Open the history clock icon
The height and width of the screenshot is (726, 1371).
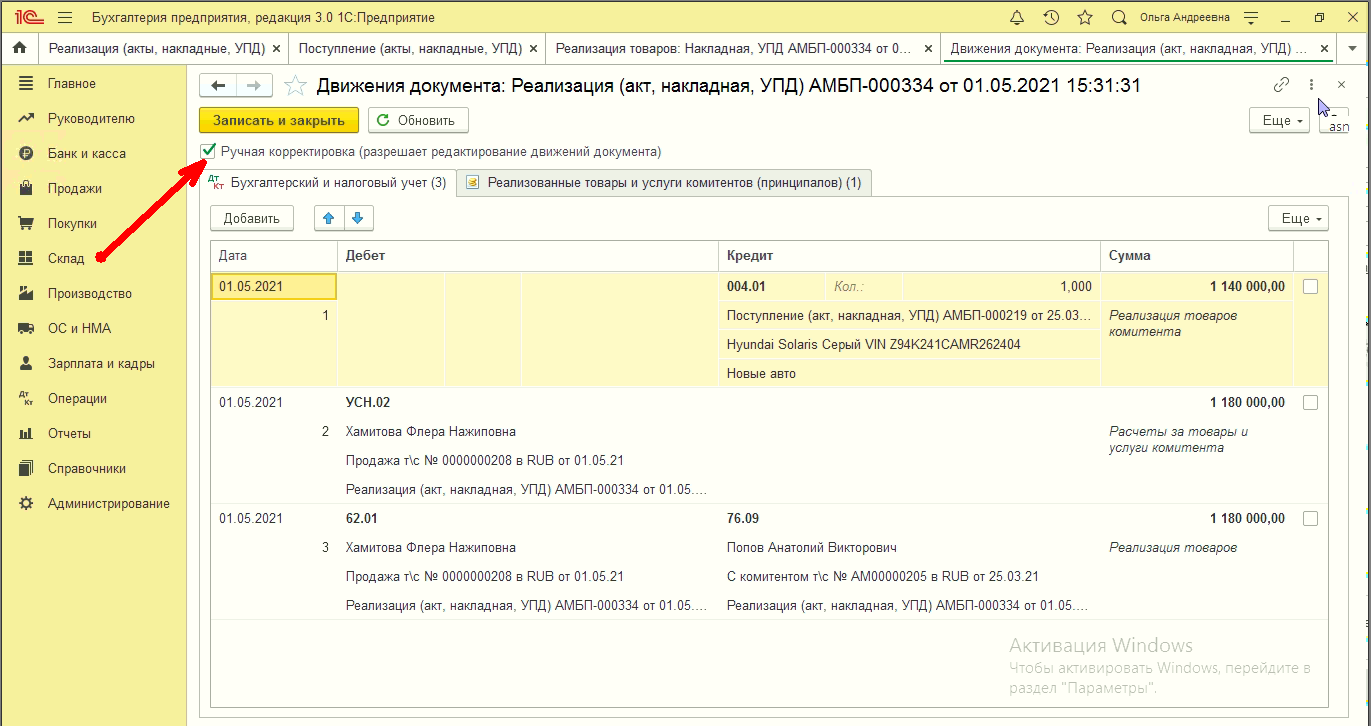(x=1051, y=18)
